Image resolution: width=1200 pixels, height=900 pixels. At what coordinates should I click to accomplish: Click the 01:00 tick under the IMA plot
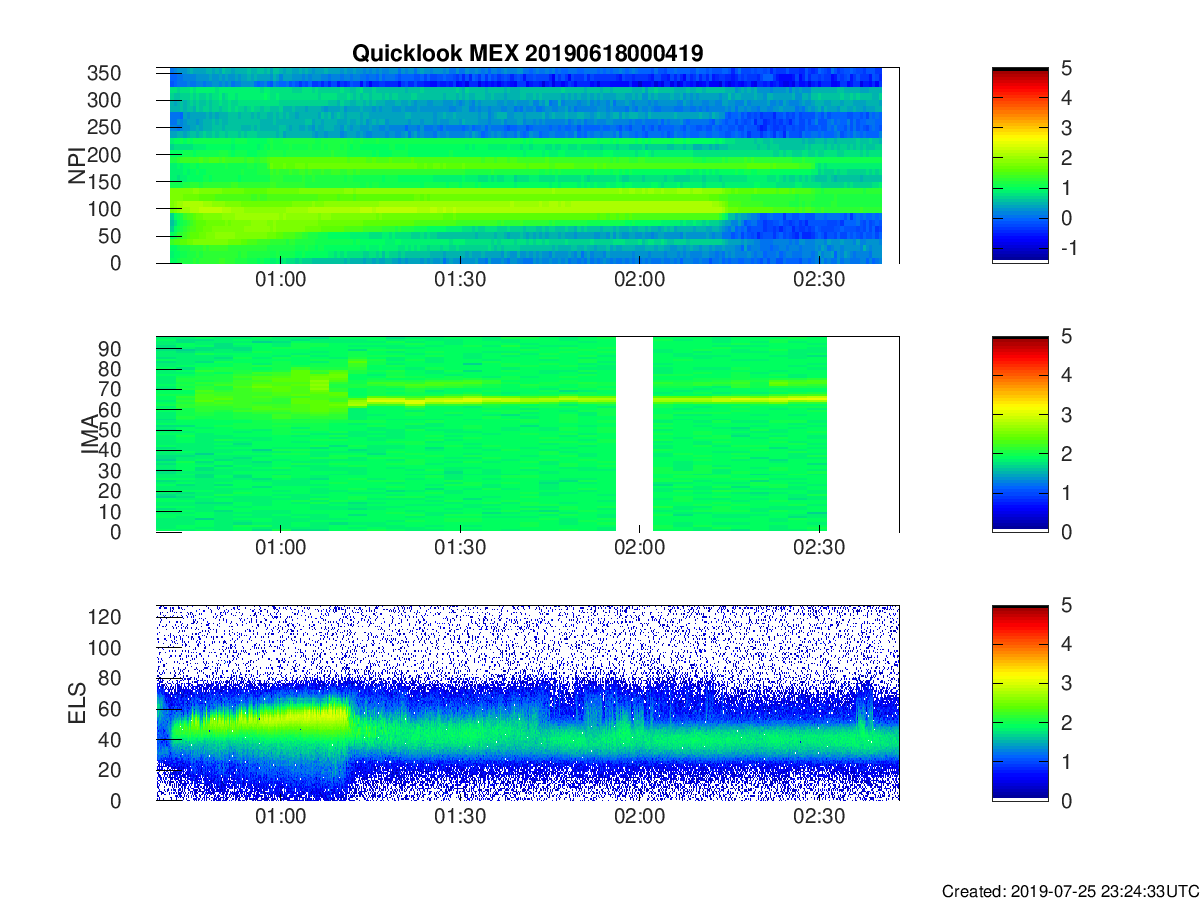tap(281, 549)
